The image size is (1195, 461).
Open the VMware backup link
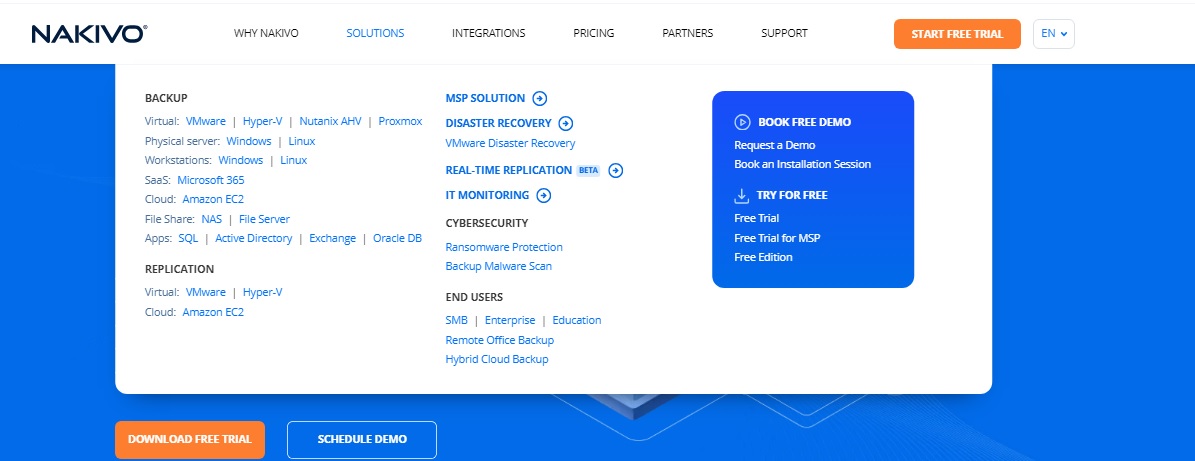206,122
